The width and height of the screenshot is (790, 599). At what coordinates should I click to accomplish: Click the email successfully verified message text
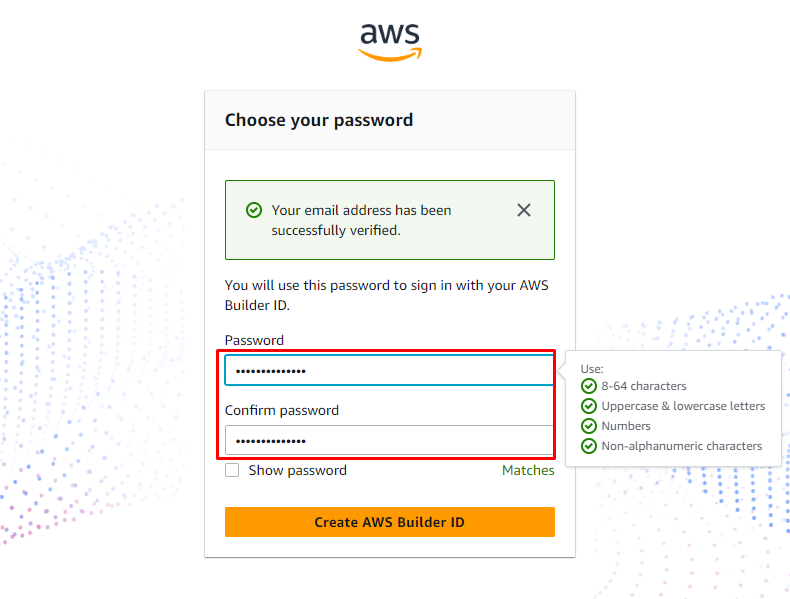[x=361, y=220]
